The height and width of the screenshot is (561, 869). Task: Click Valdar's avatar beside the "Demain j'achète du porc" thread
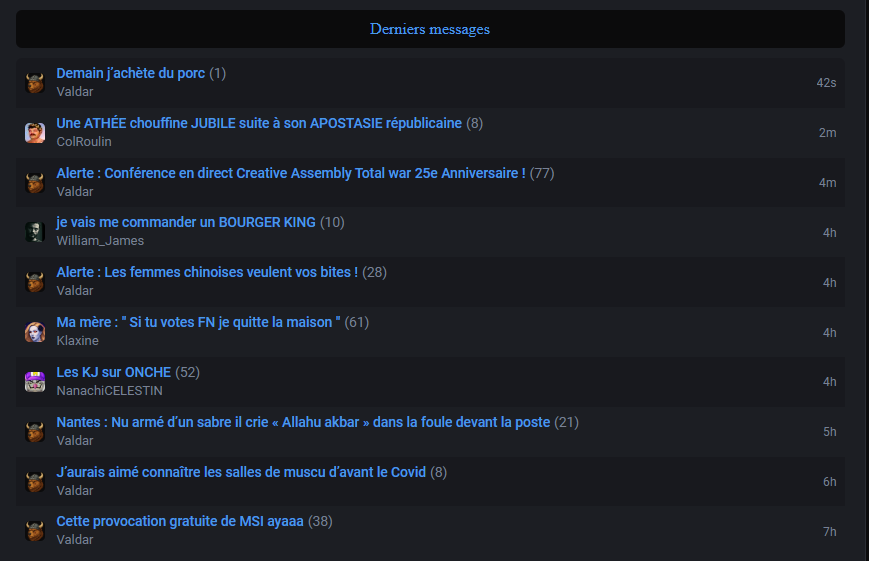[x=35, y=83]
